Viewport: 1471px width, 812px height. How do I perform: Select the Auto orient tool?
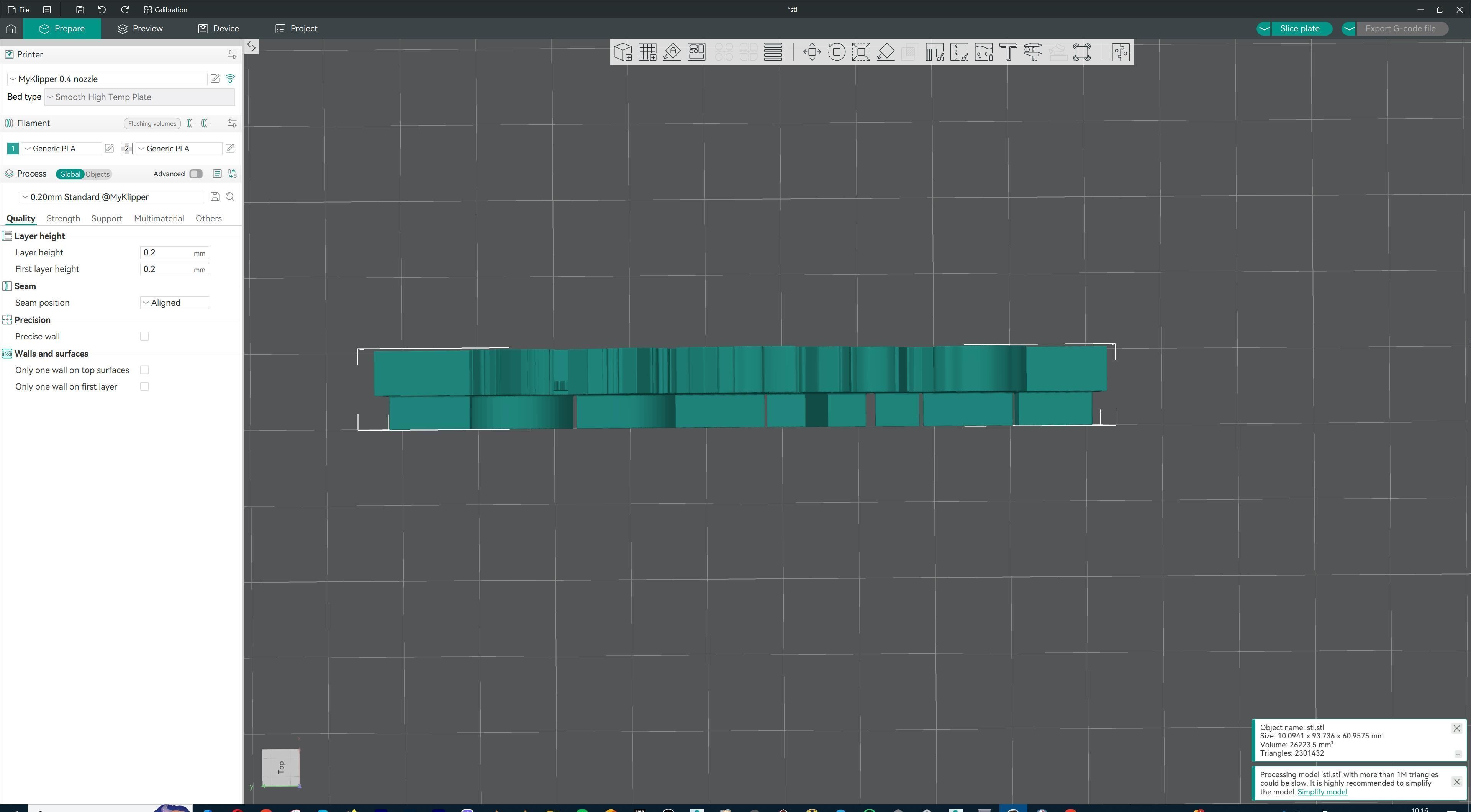[x=672, y=52]
